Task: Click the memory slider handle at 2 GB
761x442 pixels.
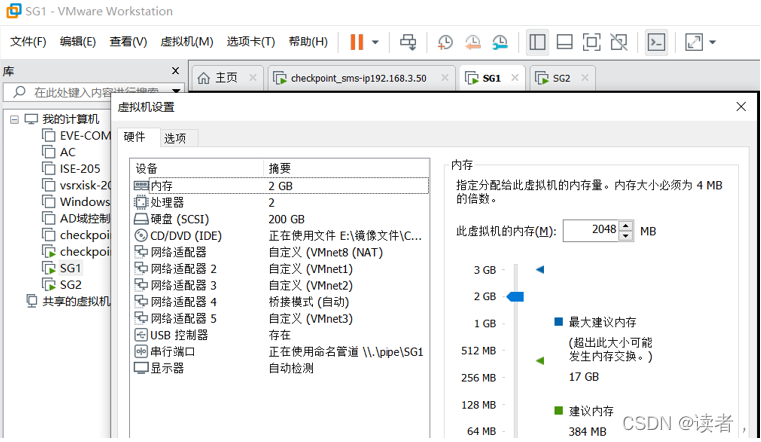Action: coord(515,296)
